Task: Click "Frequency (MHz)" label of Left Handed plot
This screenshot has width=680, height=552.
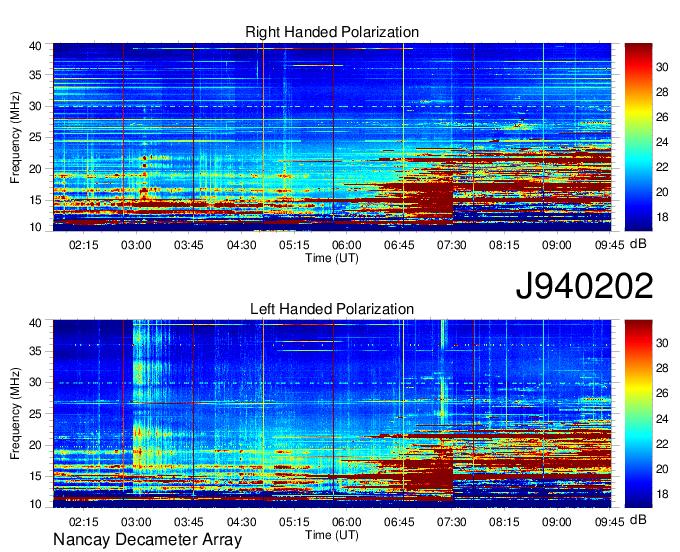Action: 15,414
